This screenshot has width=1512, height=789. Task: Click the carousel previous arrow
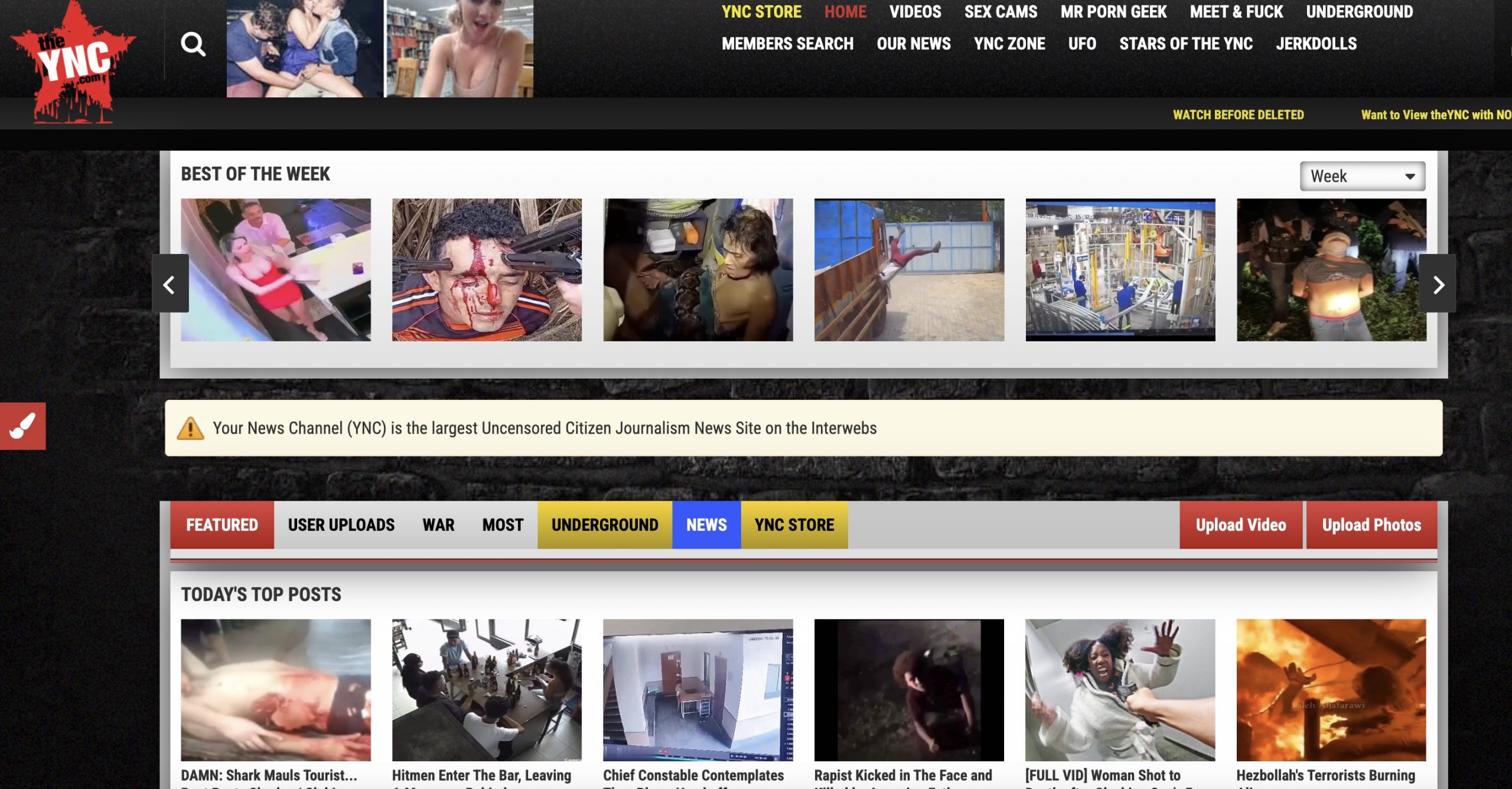[x=169, y=285]
